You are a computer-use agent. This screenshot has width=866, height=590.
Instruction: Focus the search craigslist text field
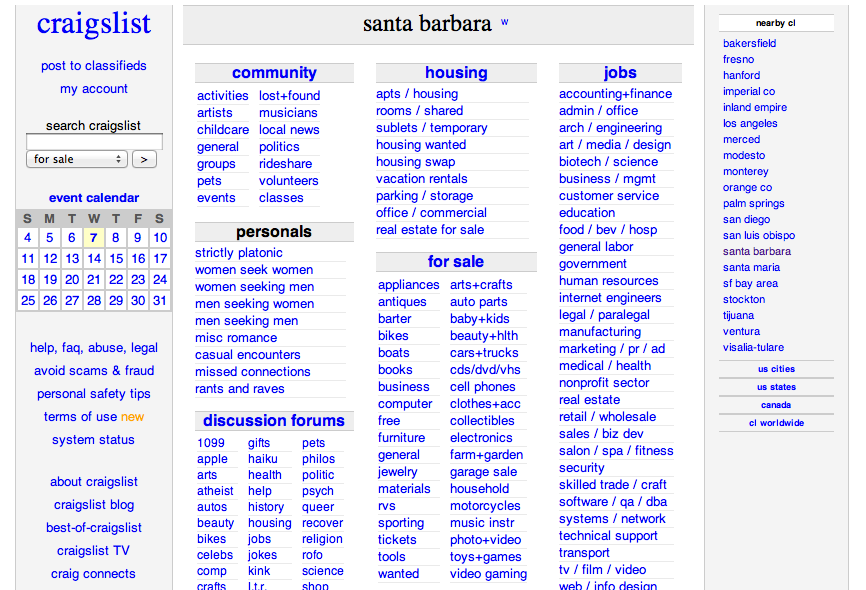(94, 141)
